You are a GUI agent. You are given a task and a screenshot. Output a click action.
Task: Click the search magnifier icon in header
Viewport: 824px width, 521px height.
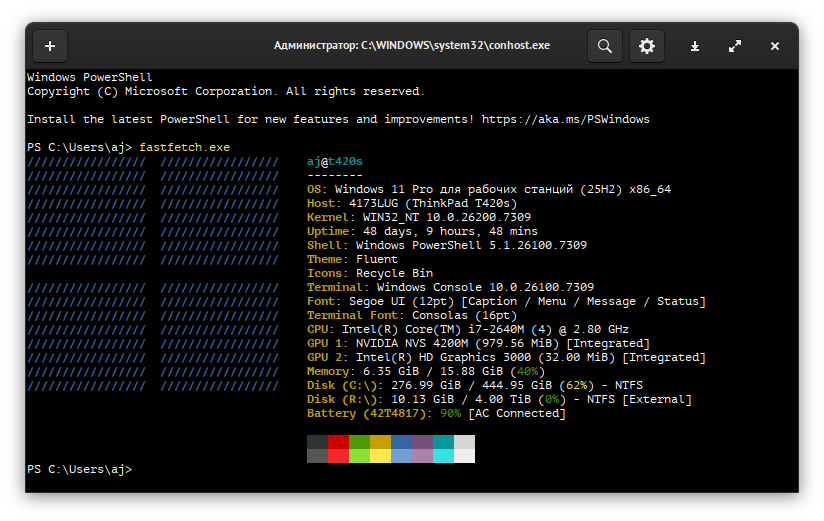pyautogui.click(x=604, y=46)
